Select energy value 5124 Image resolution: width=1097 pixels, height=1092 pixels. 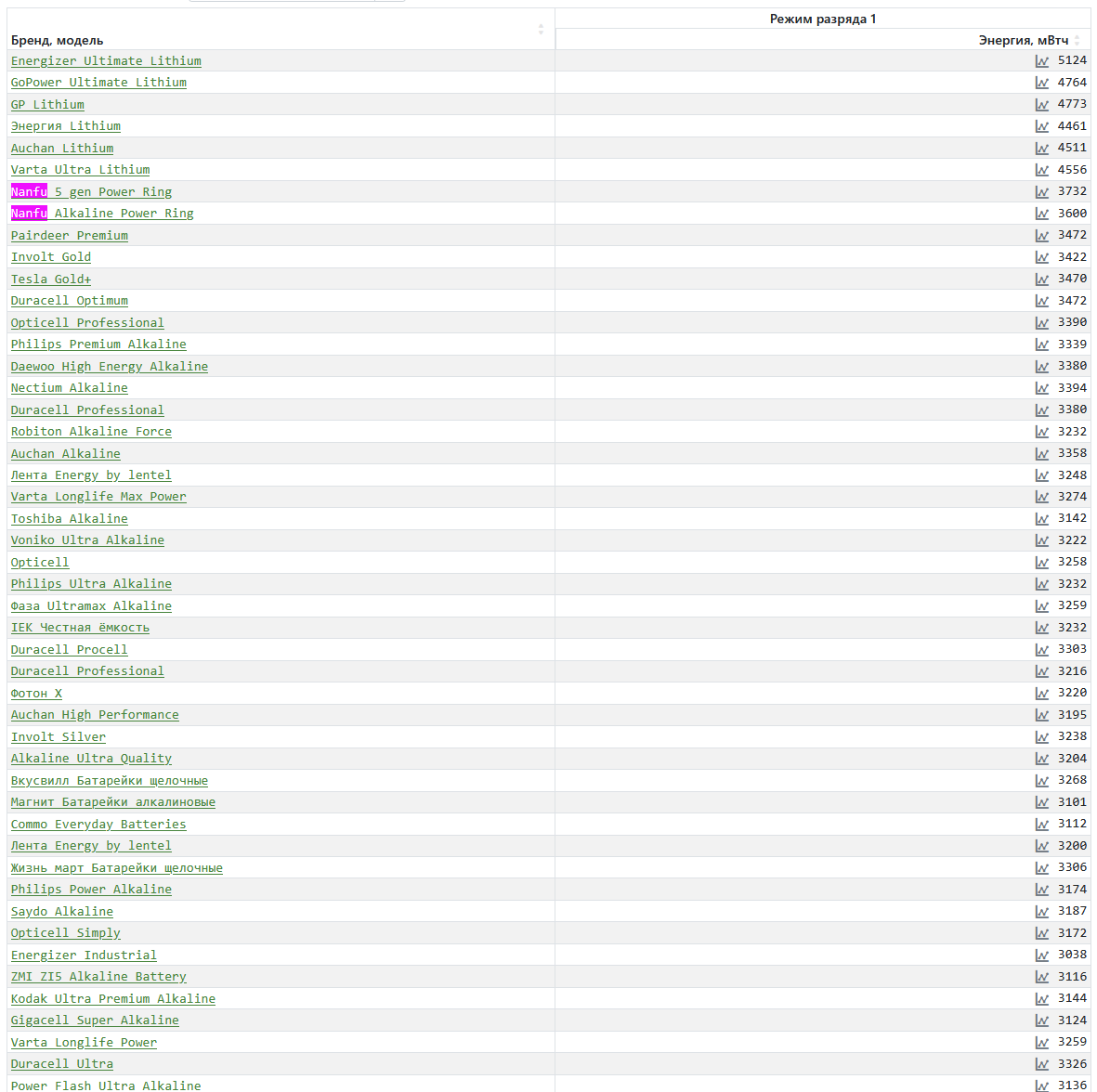click(1072, 61)
